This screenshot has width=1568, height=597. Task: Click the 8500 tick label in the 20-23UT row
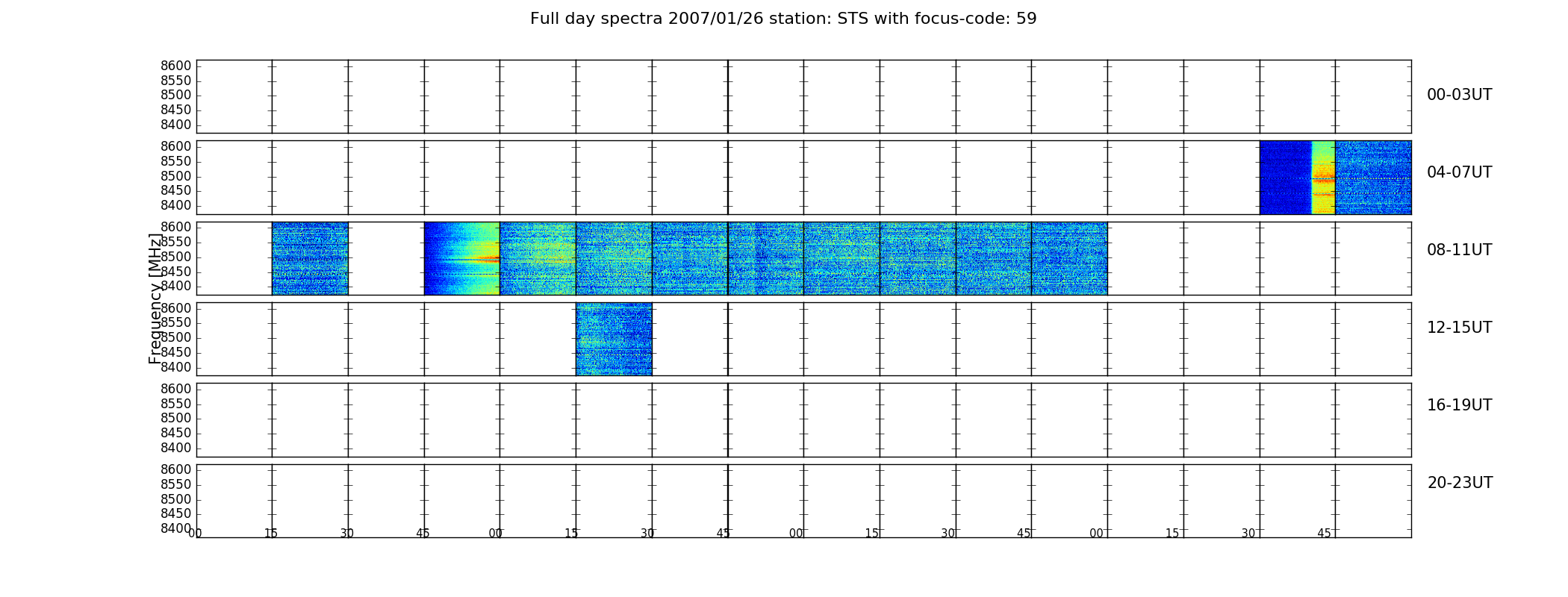pos(176,499)
